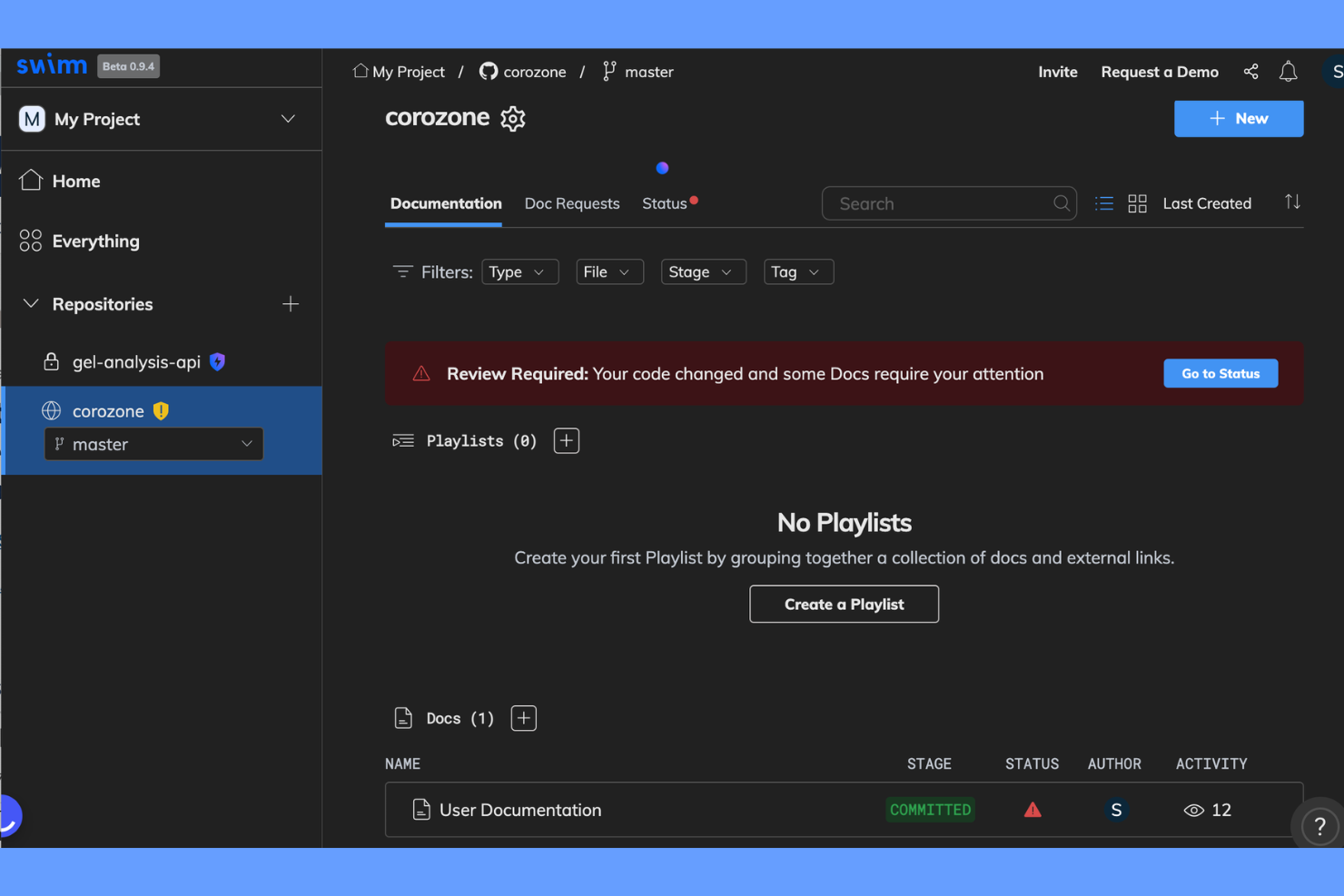Screen dimensions: 1344x896
Task: Click in the Search field
Action: coord(949,203)
